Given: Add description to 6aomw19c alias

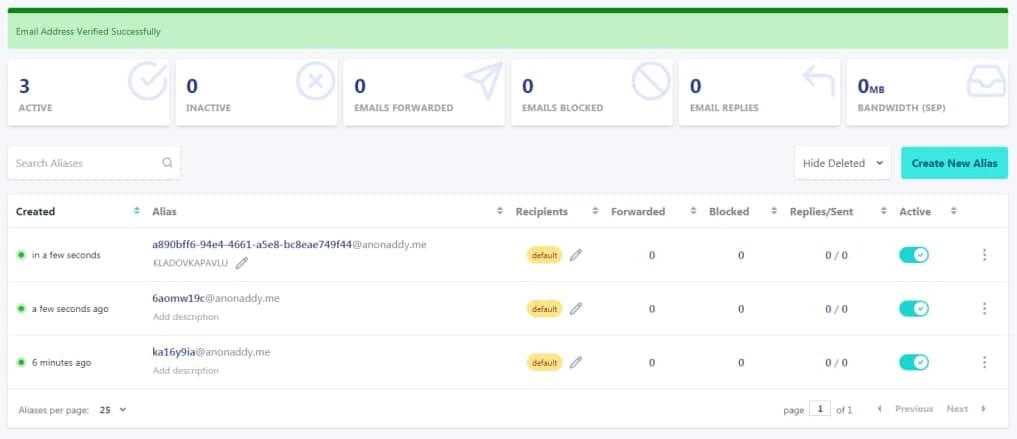Looking at the screenshot, I should [185, 317].
